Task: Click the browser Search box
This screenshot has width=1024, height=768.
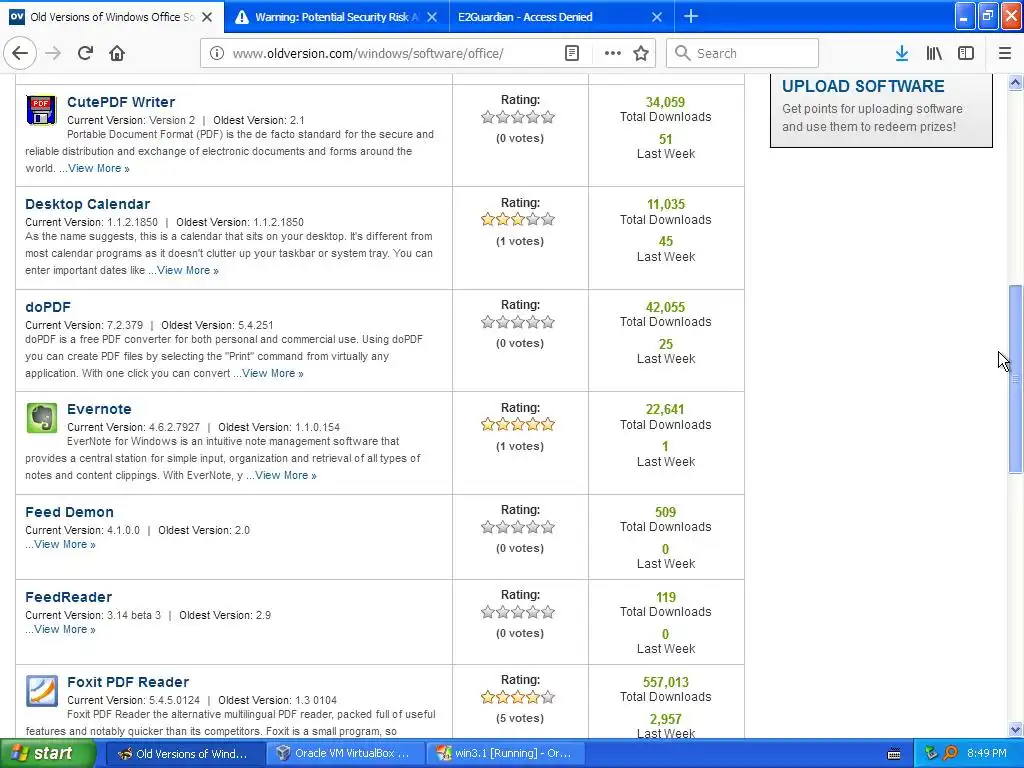Action: pyautogui.click(x=742, y=54)
